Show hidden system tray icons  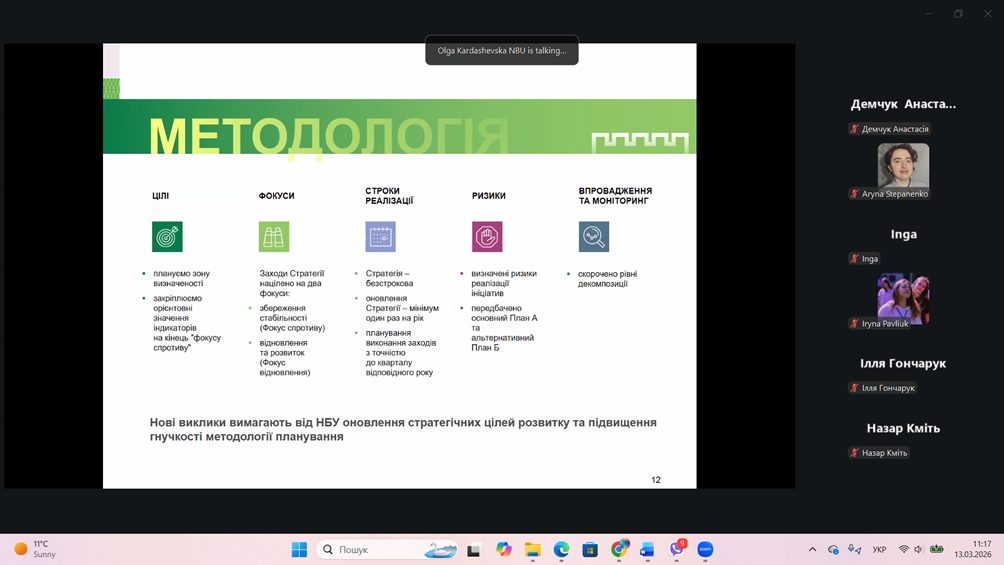pos(812,549)
